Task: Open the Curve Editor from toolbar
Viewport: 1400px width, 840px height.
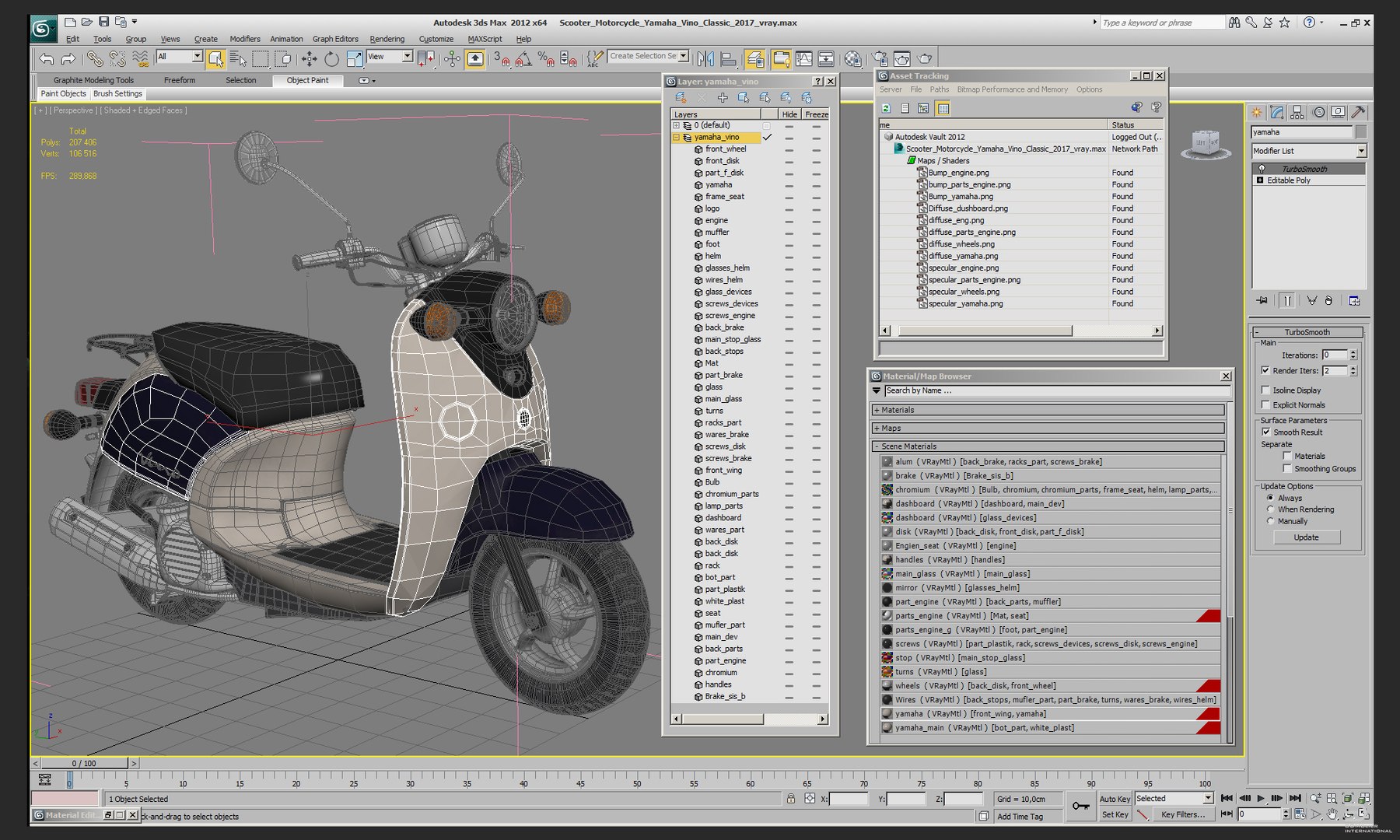Action: click(803, 58)
